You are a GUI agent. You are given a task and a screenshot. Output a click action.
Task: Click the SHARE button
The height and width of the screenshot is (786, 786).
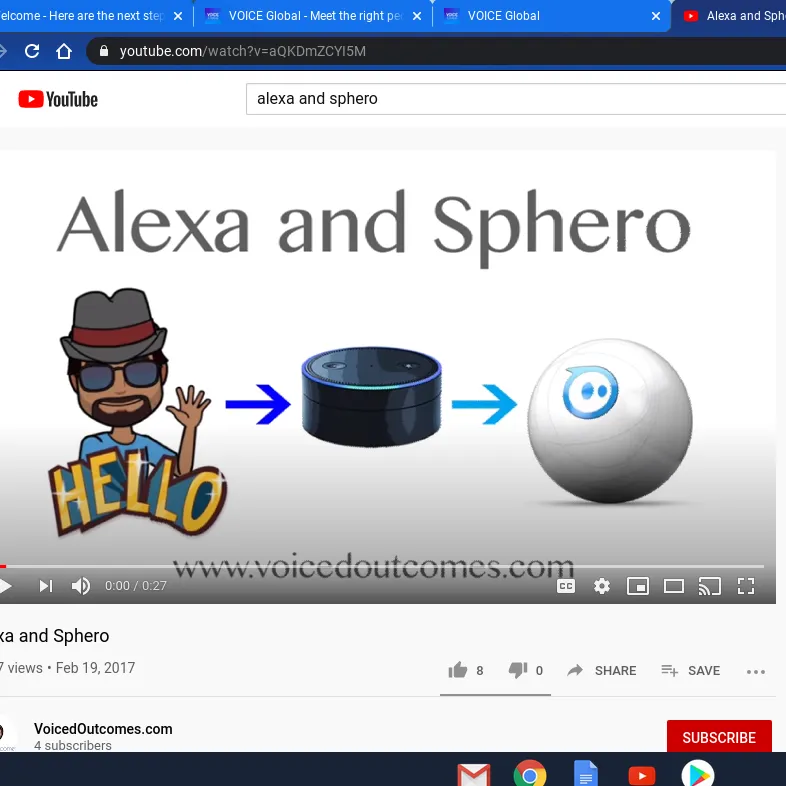602,671
